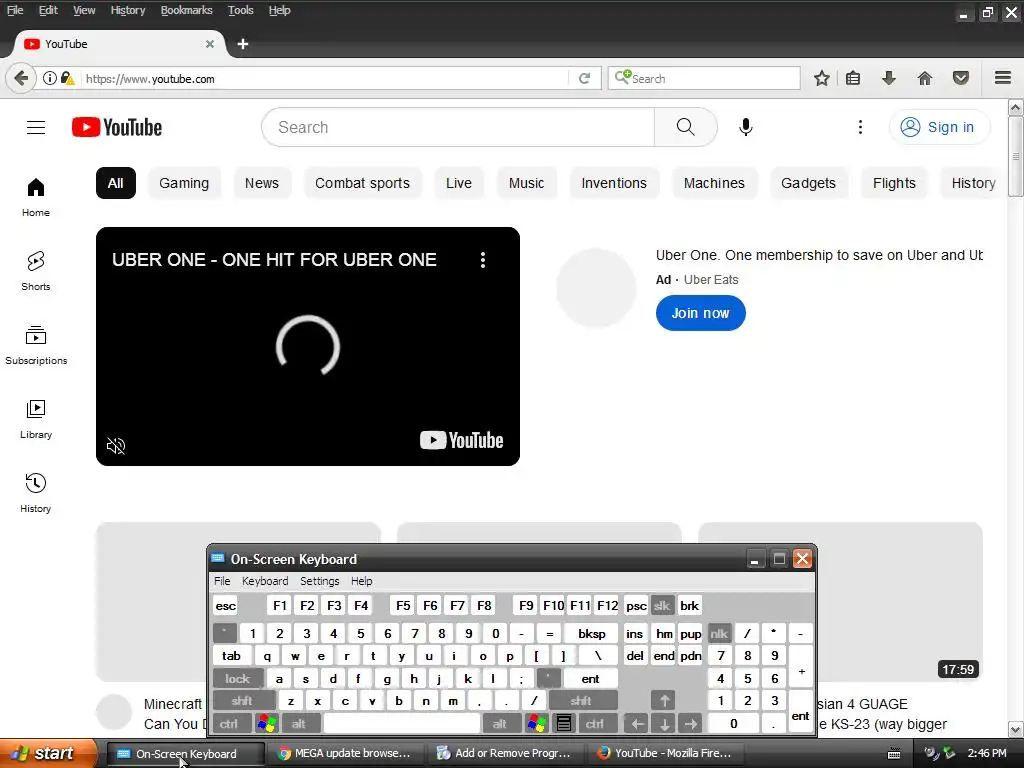Open the Firefox Bookmarks menu
The height and width of the screenshot is (768, 1024).
tap(187, 10)
